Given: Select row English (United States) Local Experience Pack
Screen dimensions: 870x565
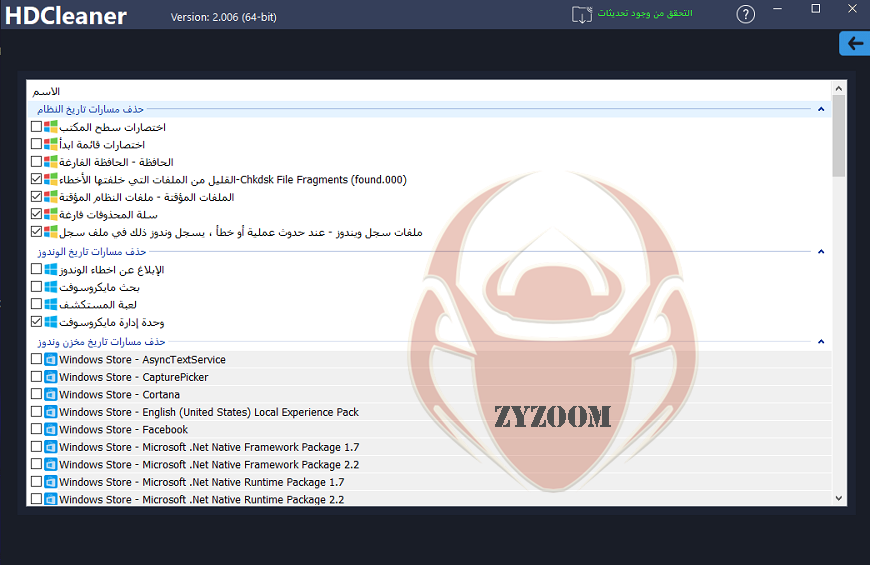Looking at the screenshot, I should coord(429,412).
